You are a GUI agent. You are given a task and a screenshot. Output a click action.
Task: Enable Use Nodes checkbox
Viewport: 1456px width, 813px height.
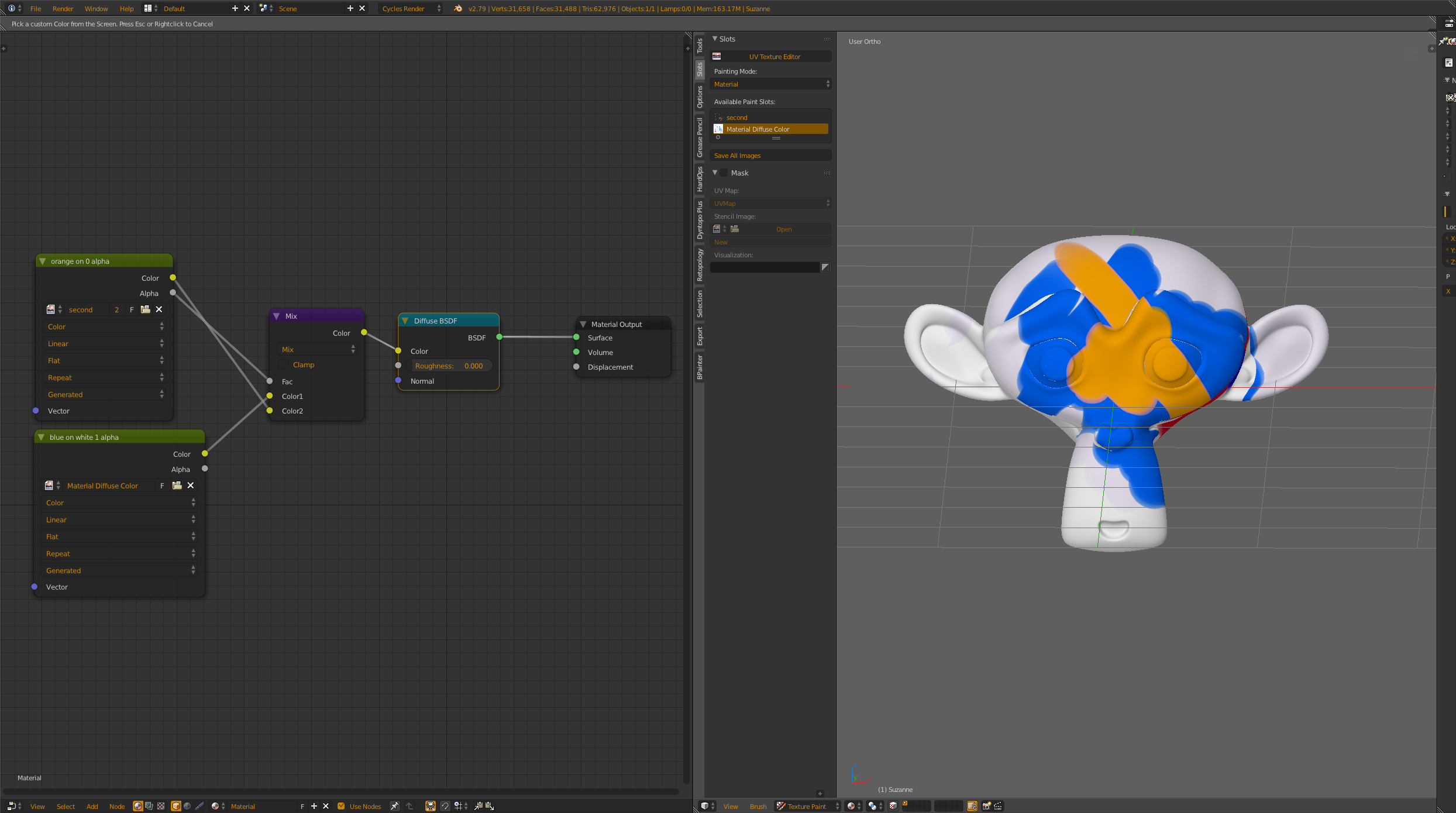click(341, 806)
